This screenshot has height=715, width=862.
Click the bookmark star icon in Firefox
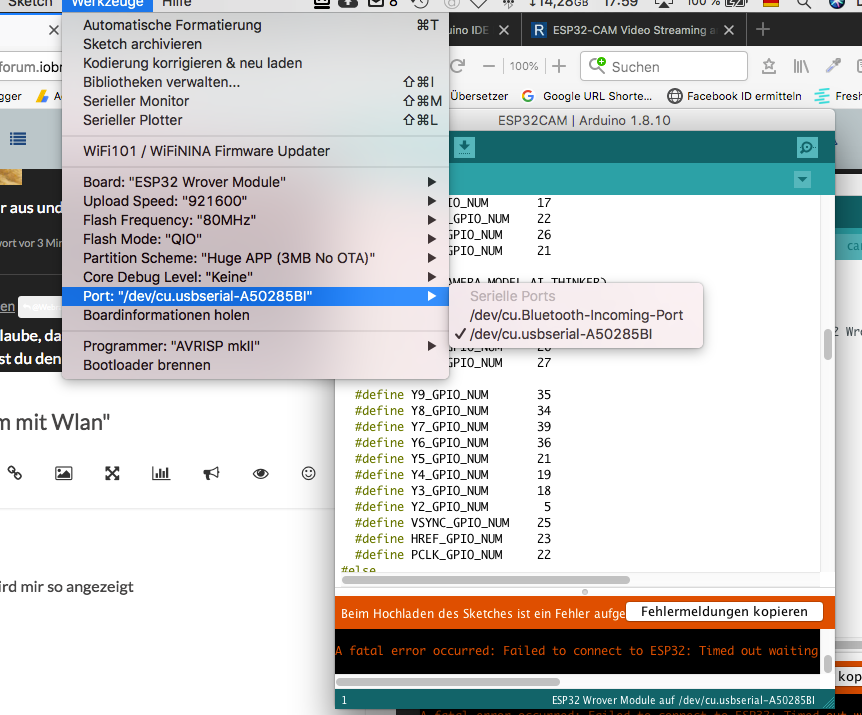coord(769,66)
